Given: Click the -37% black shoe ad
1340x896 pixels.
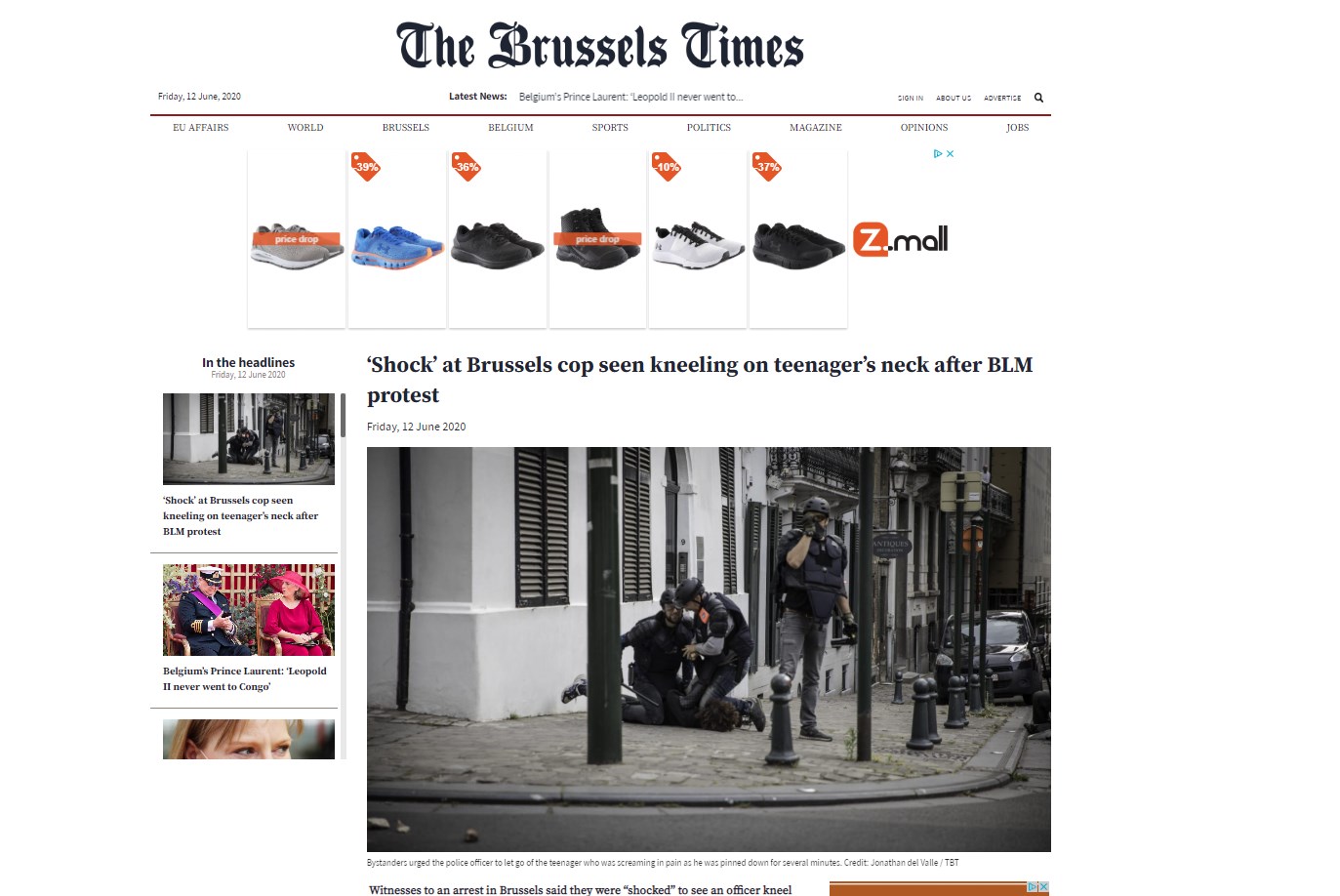Looking at the screenshot, I should (798, 239).
